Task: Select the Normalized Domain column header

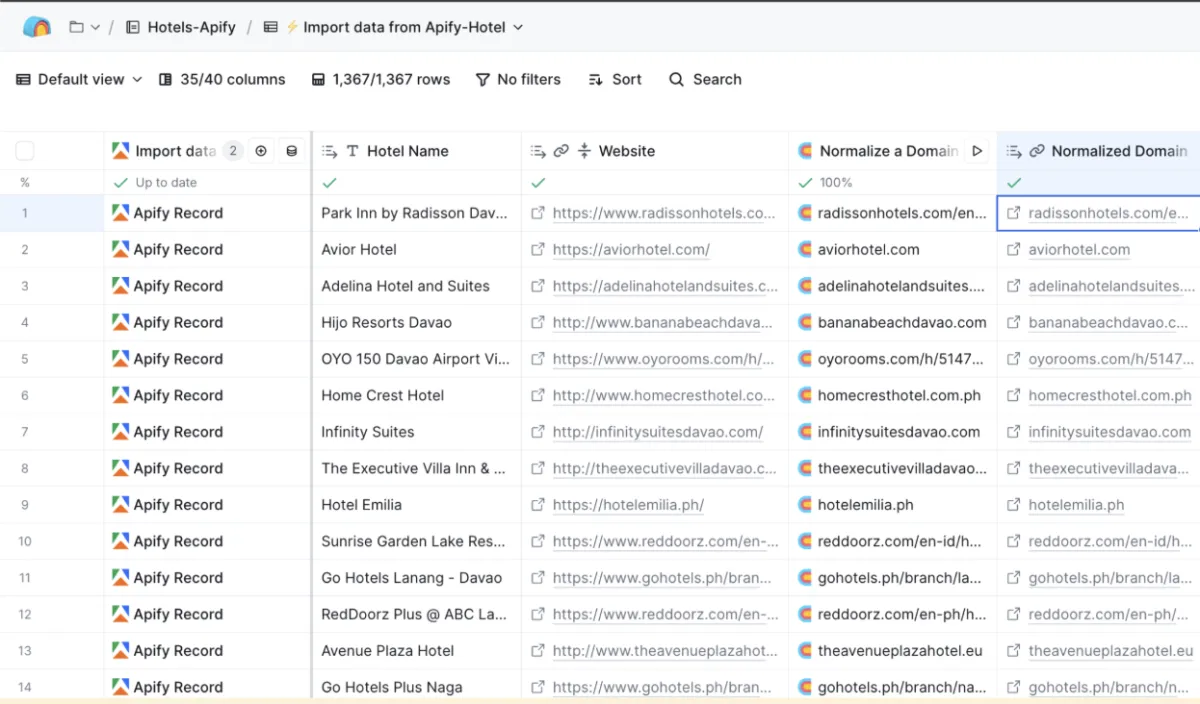Action: pos(1098,151)
